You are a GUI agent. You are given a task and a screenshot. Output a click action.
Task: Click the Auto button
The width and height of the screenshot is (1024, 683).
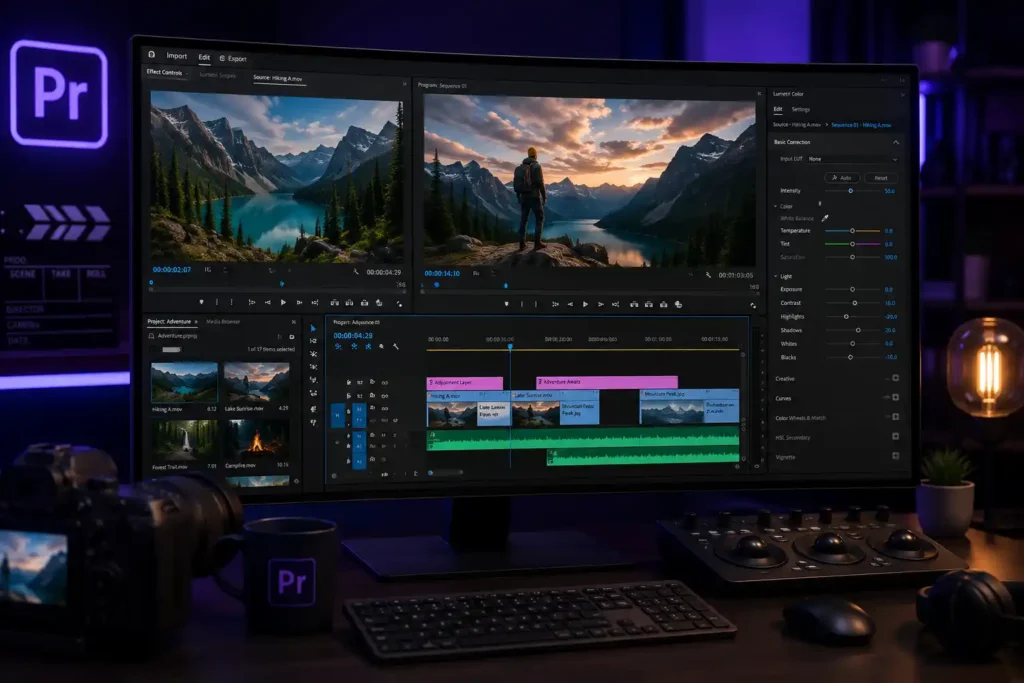tap(841, 178)
